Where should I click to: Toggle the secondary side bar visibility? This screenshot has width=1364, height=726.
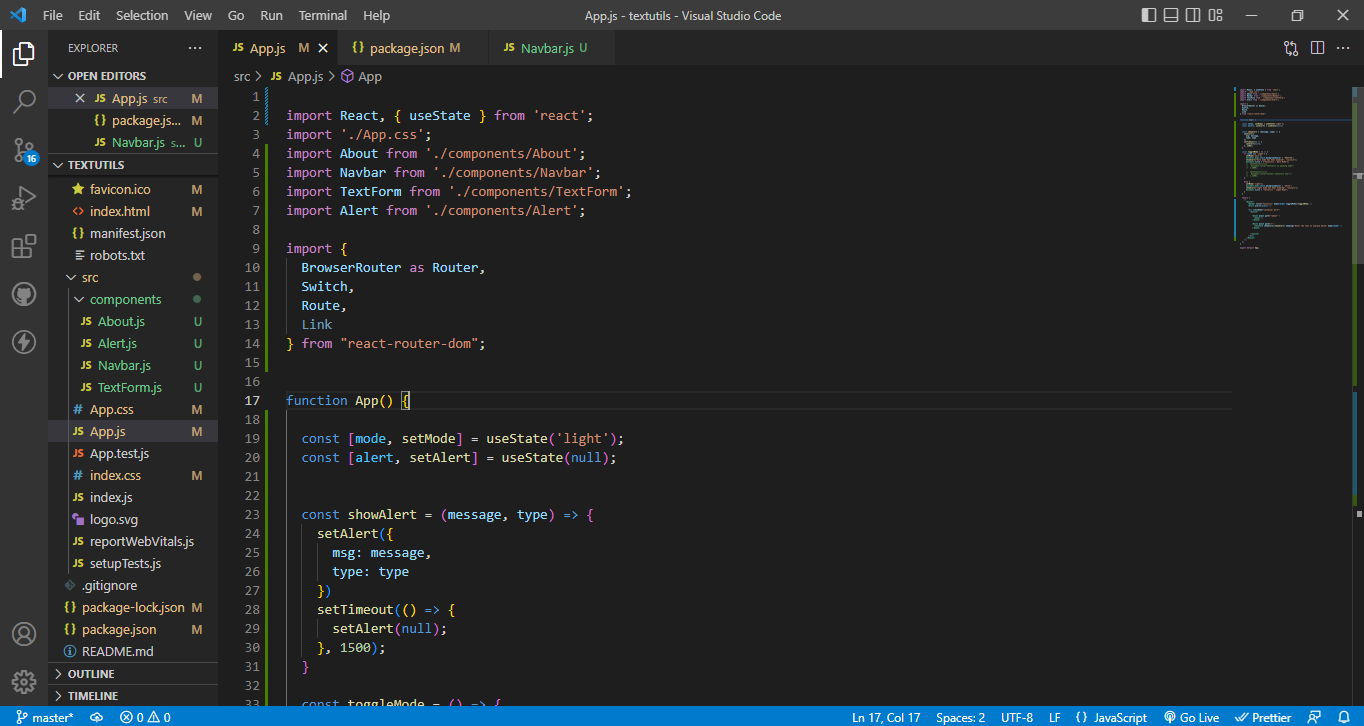(1193, 16)
